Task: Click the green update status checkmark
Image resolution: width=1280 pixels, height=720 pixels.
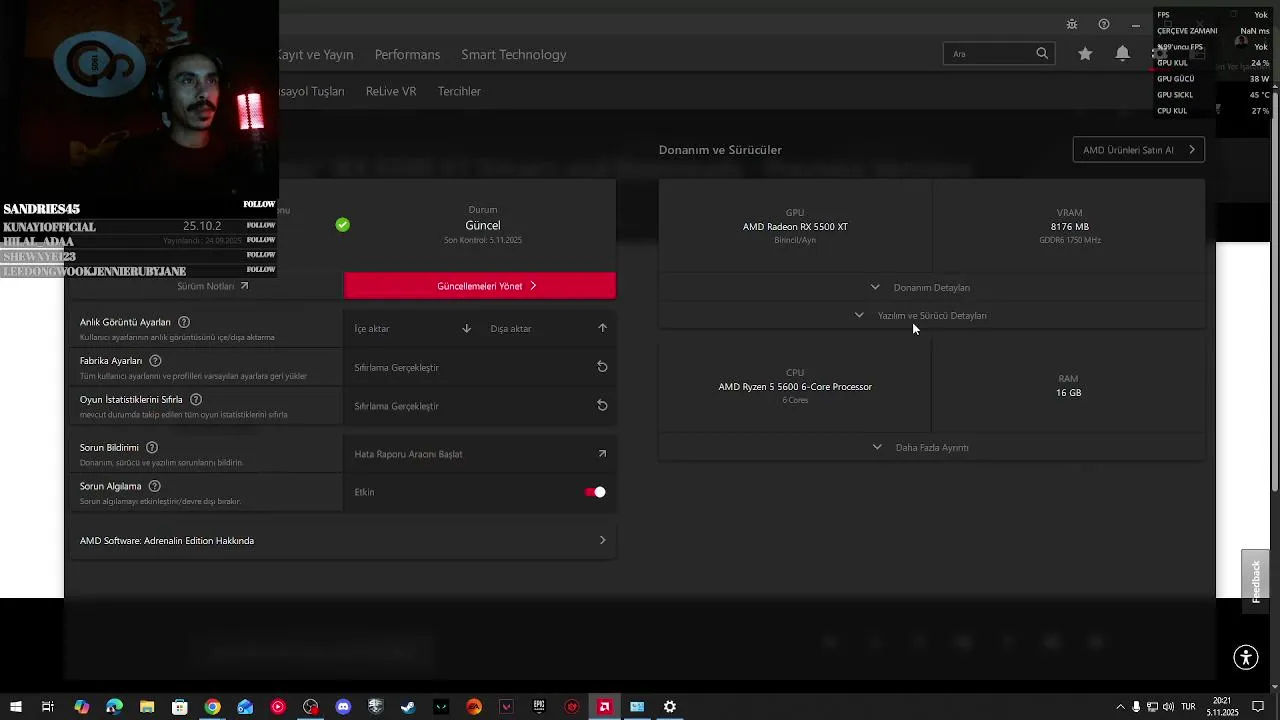Action: point(343,225)
